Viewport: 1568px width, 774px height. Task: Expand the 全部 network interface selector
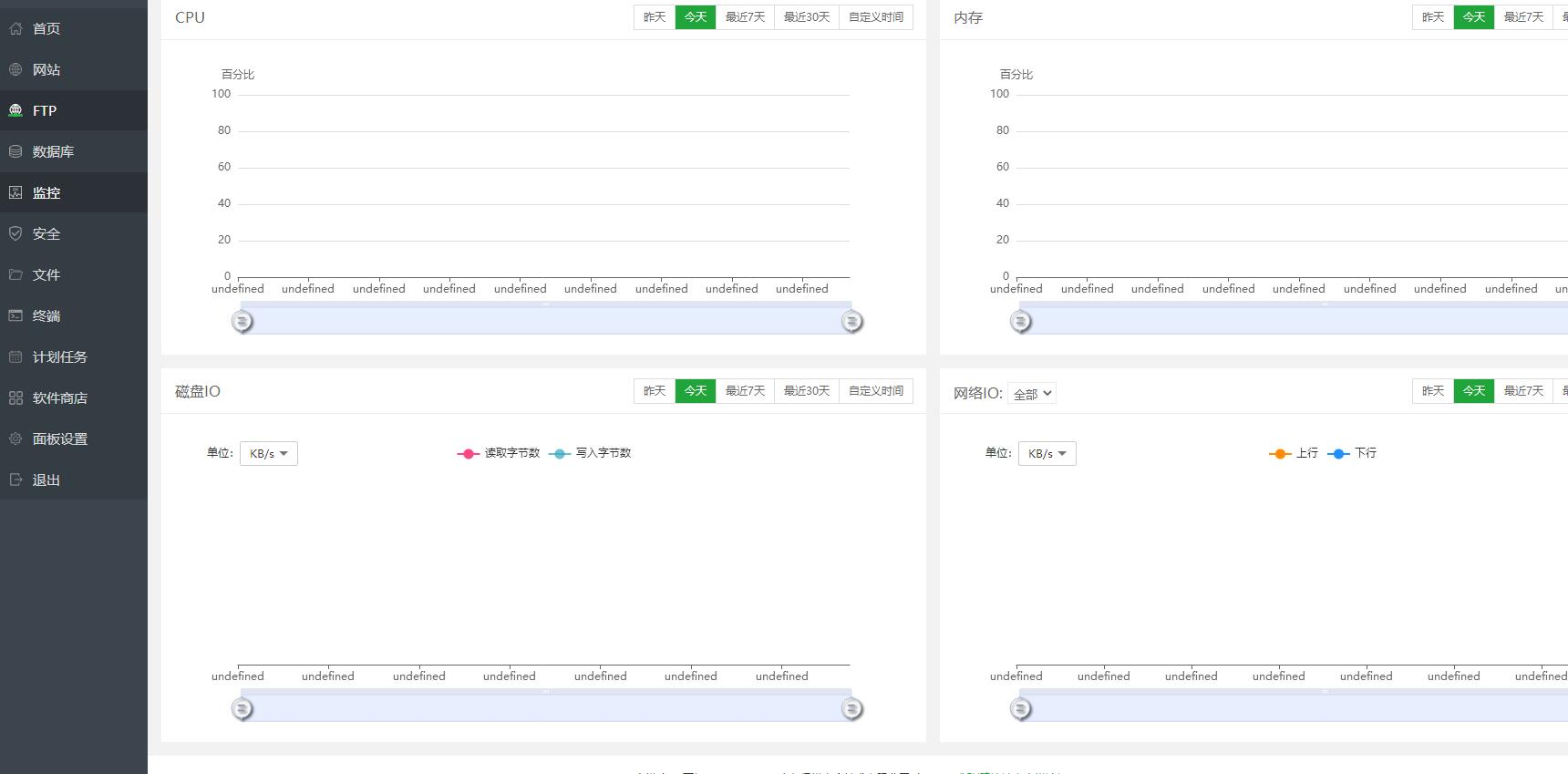pos(1032,394)
